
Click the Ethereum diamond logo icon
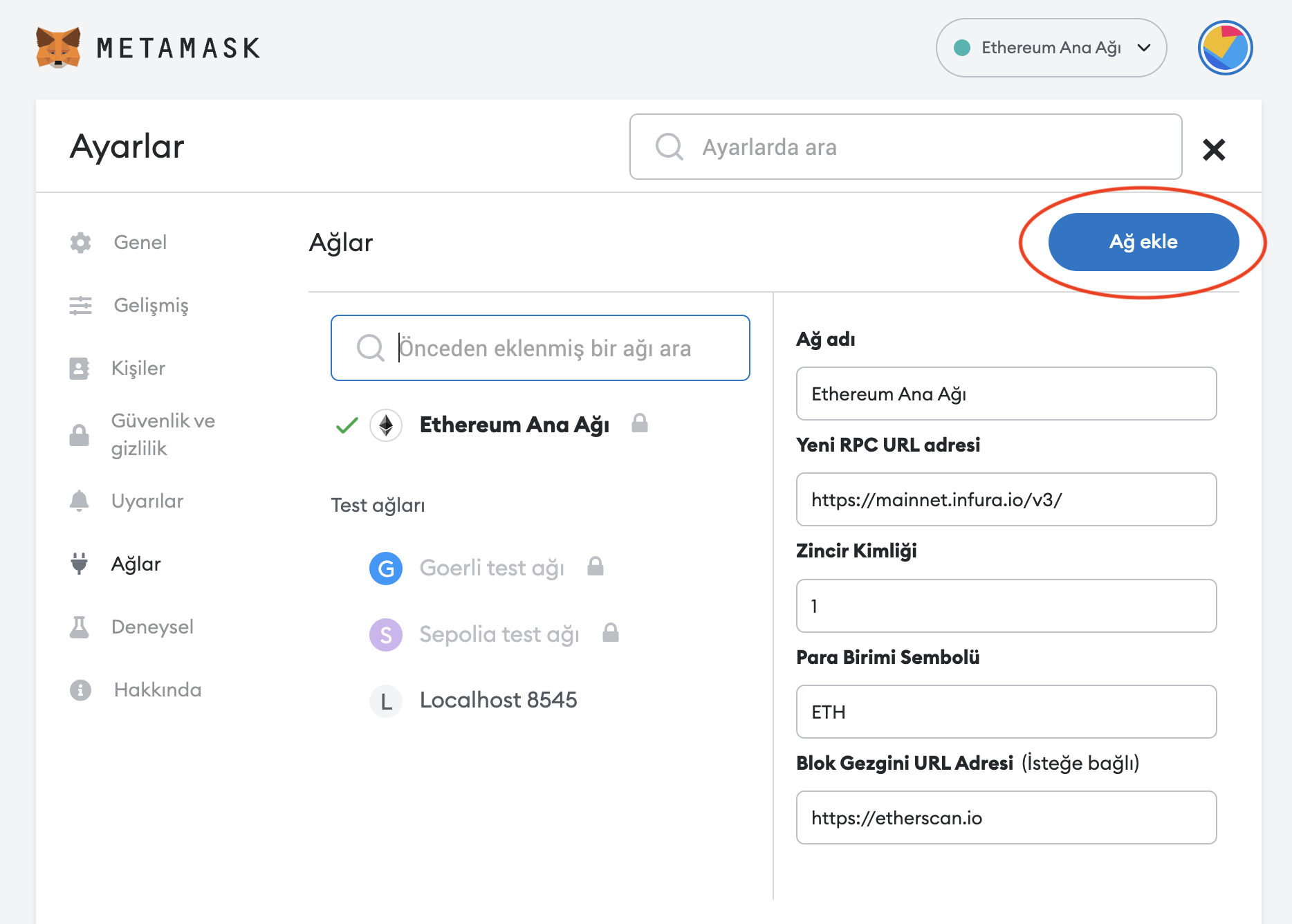tap(386, 425)
